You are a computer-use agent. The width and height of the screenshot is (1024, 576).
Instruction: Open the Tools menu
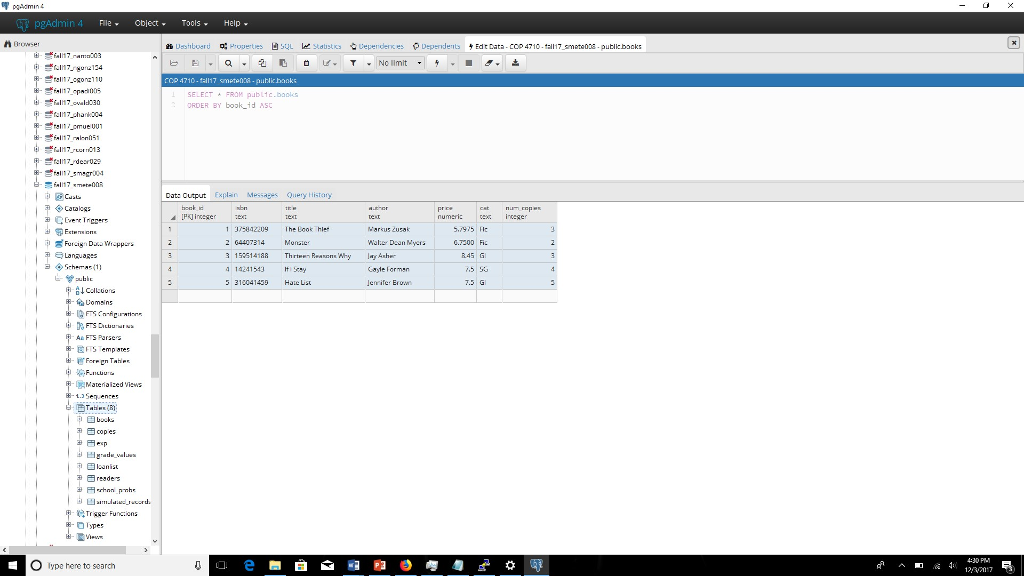click(x=192, y=23)
